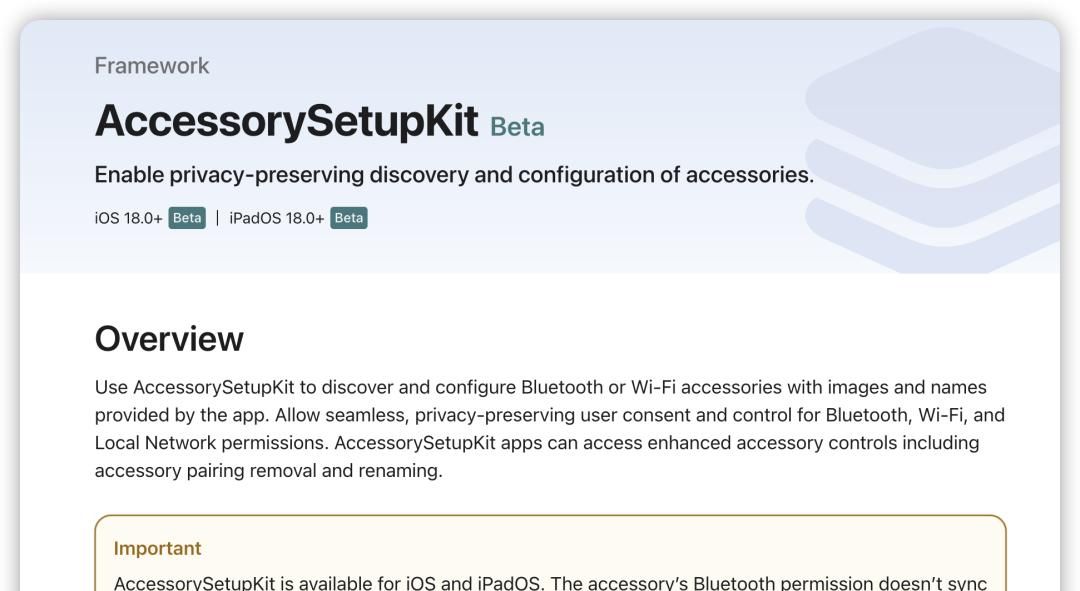
Task: Click the Beta badge beside iPadOS 18.0+
Action: point(349,218)
